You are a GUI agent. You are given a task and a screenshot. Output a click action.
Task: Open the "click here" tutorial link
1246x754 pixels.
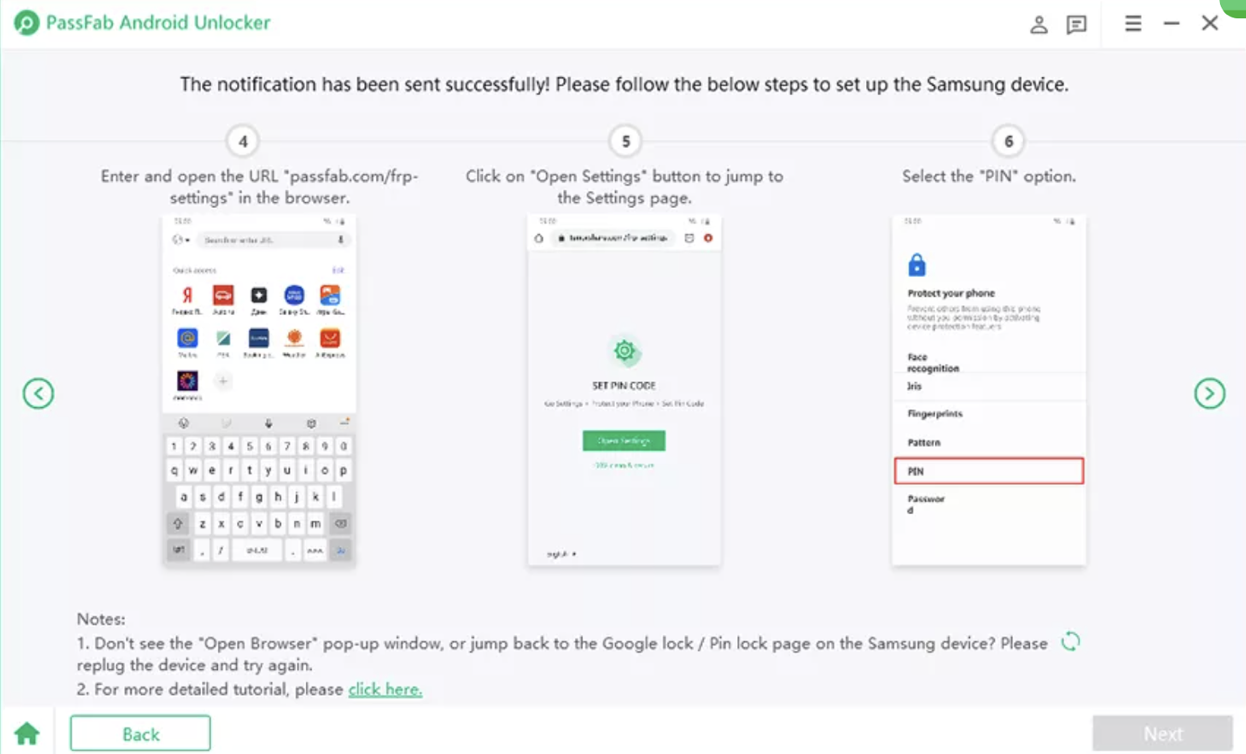(x=385, y=689)
